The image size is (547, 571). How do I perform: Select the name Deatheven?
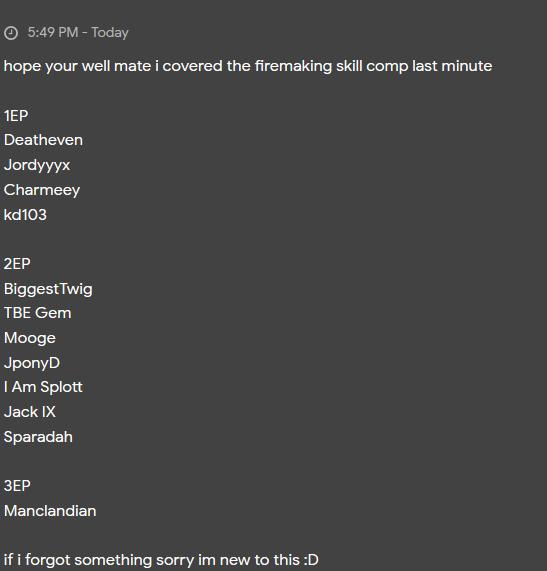click(43, 140)
